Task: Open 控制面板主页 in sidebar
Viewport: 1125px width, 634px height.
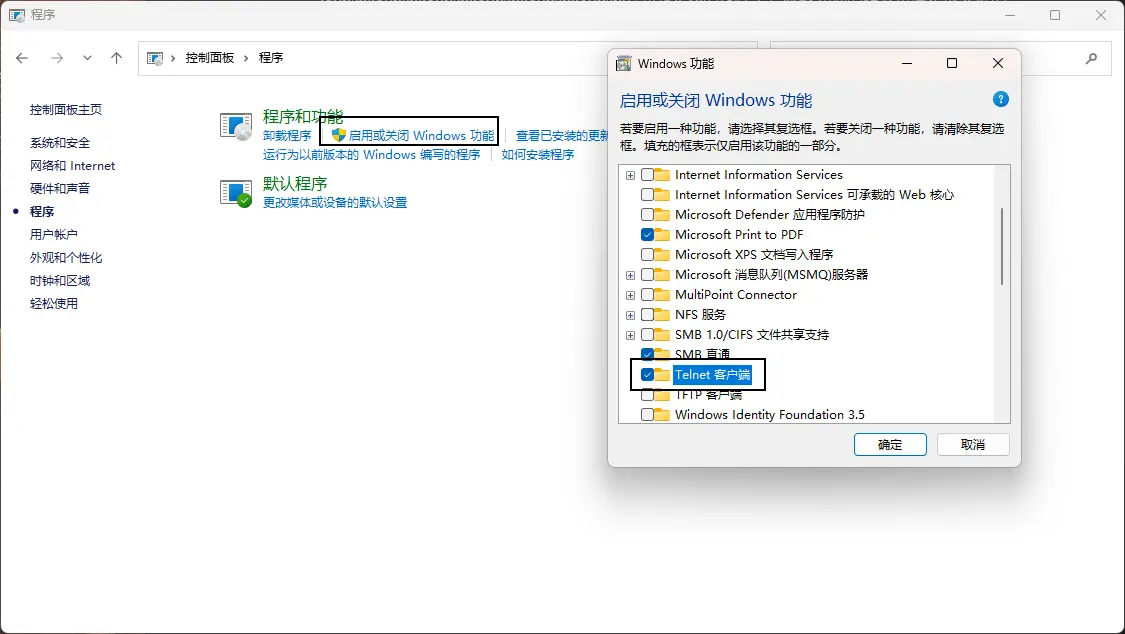Action: point(65,110)
